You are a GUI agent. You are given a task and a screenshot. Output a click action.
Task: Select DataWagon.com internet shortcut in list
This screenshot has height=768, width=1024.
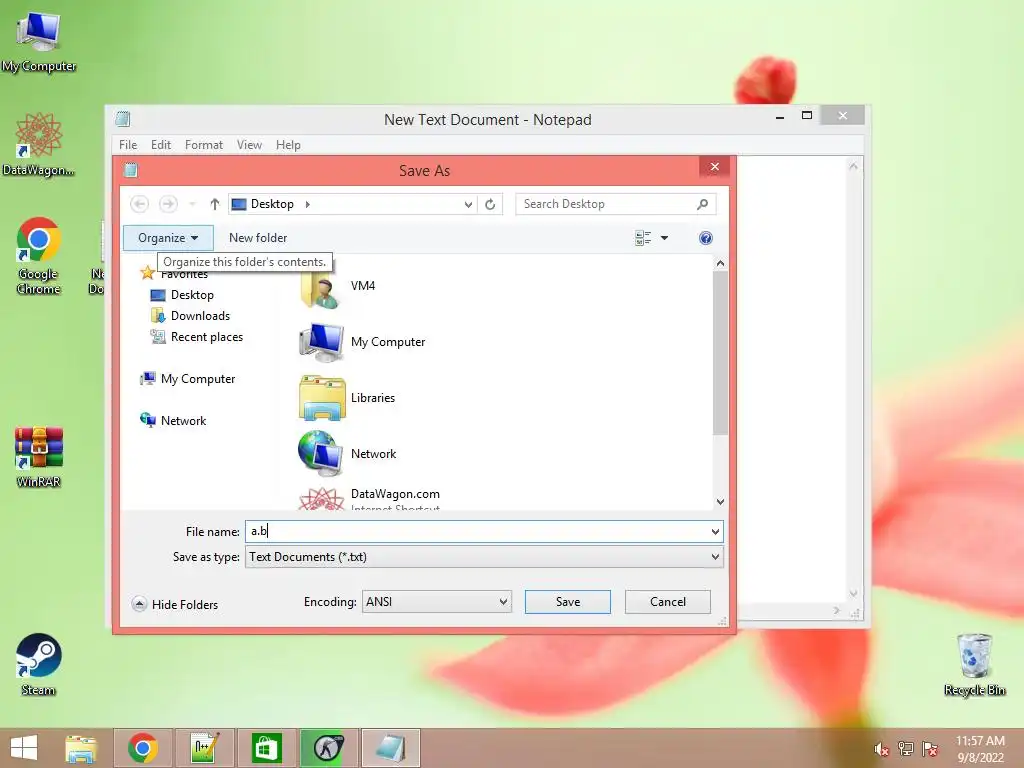pyautogui.click(x=370, y=498)
